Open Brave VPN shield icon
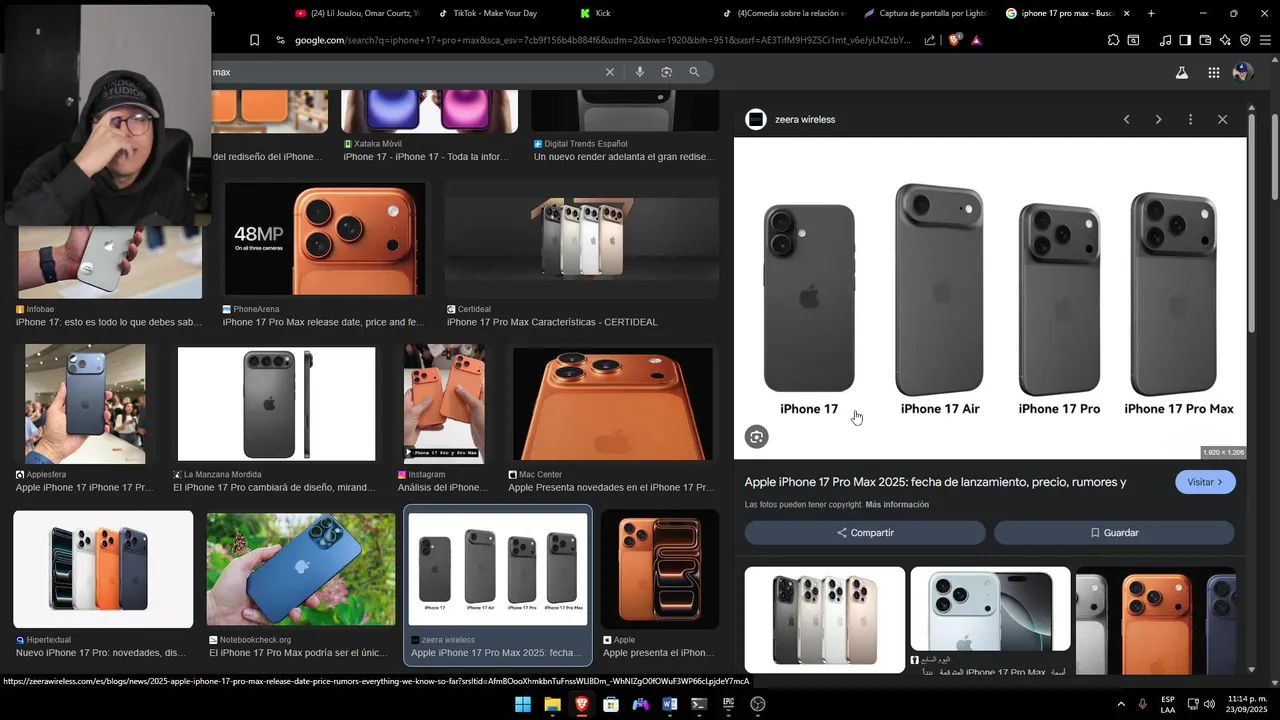The image size is (1280, 720). 1245,40
